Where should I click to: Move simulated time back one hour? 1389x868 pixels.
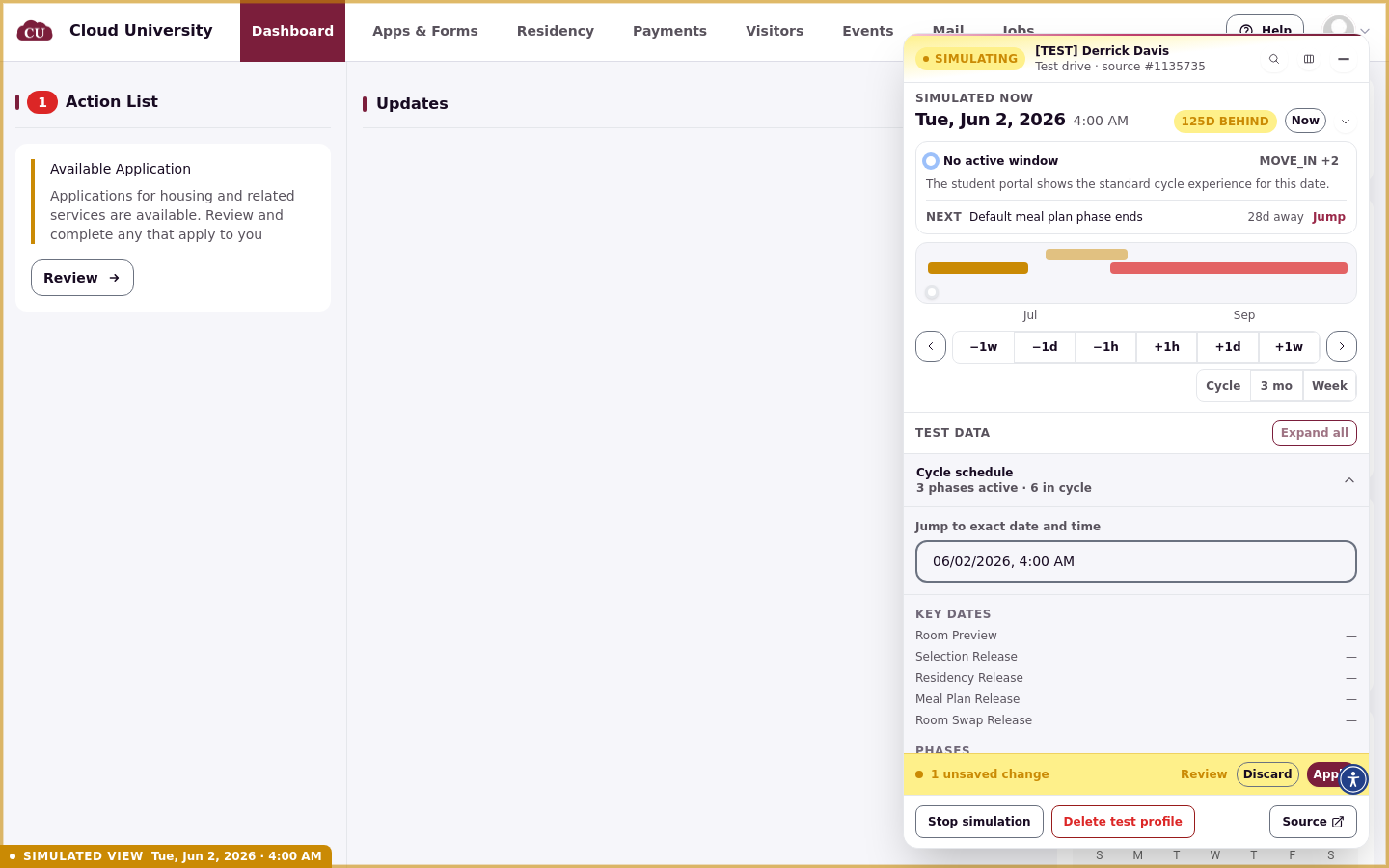point(1105,347)
